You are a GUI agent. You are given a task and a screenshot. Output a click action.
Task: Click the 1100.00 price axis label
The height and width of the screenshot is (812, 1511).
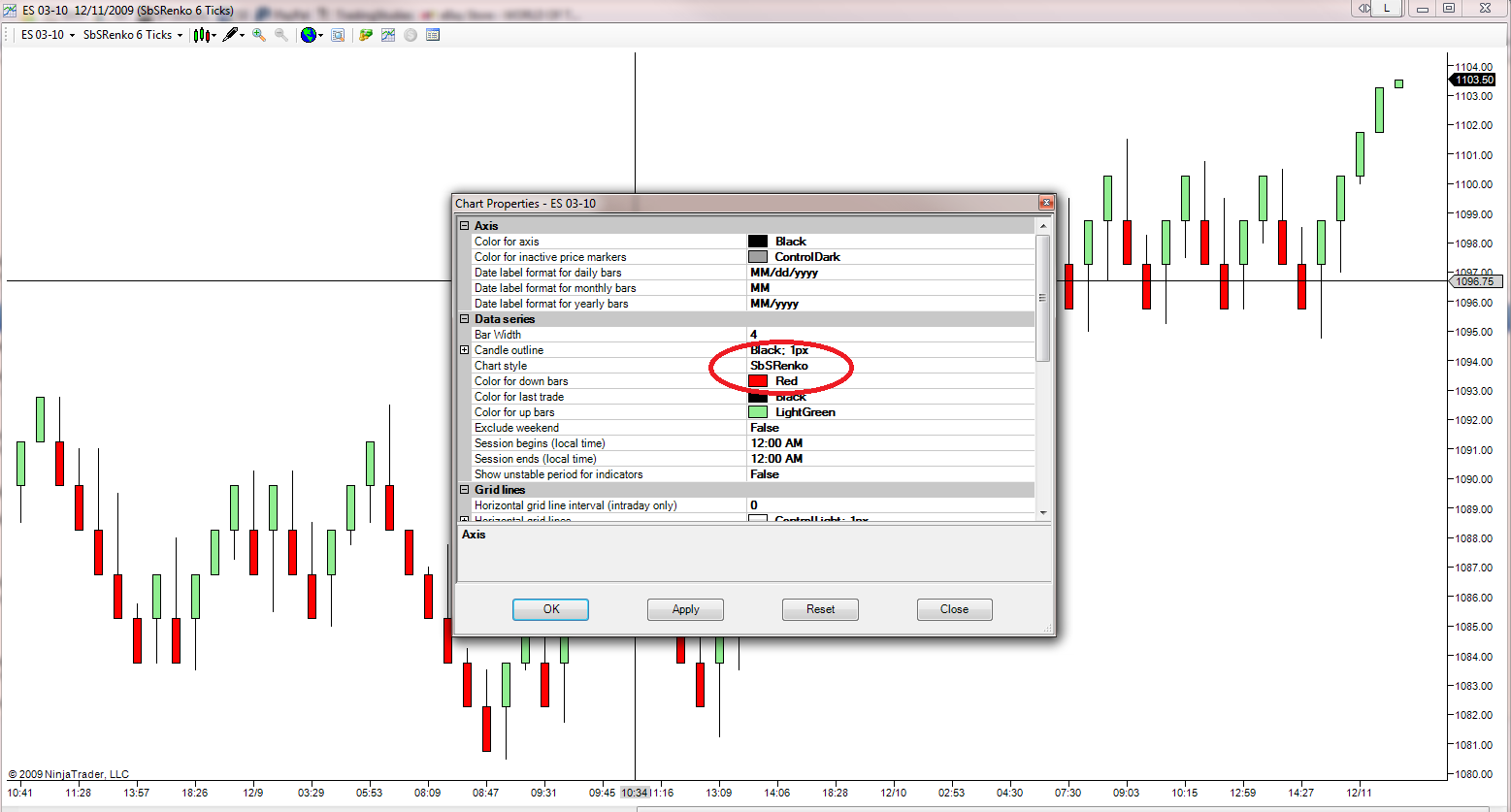click(1473, 184)
